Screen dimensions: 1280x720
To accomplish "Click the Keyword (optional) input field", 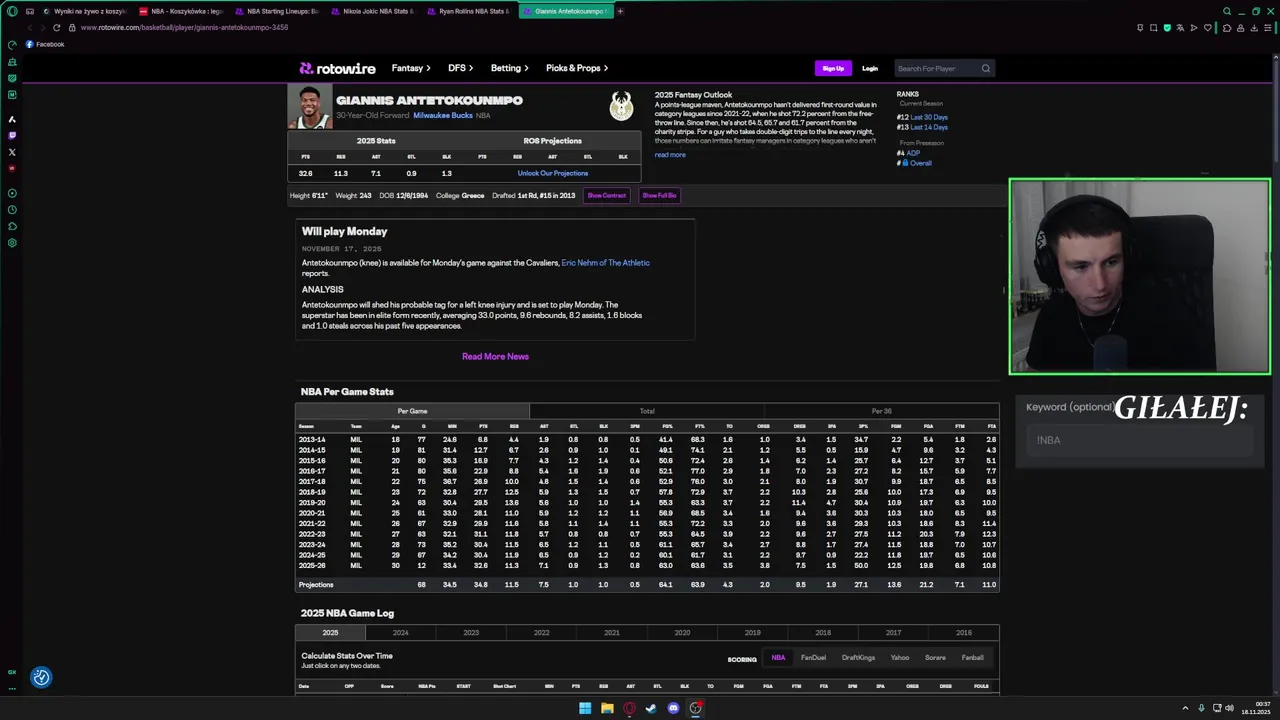I will (x=1140, y=440).
